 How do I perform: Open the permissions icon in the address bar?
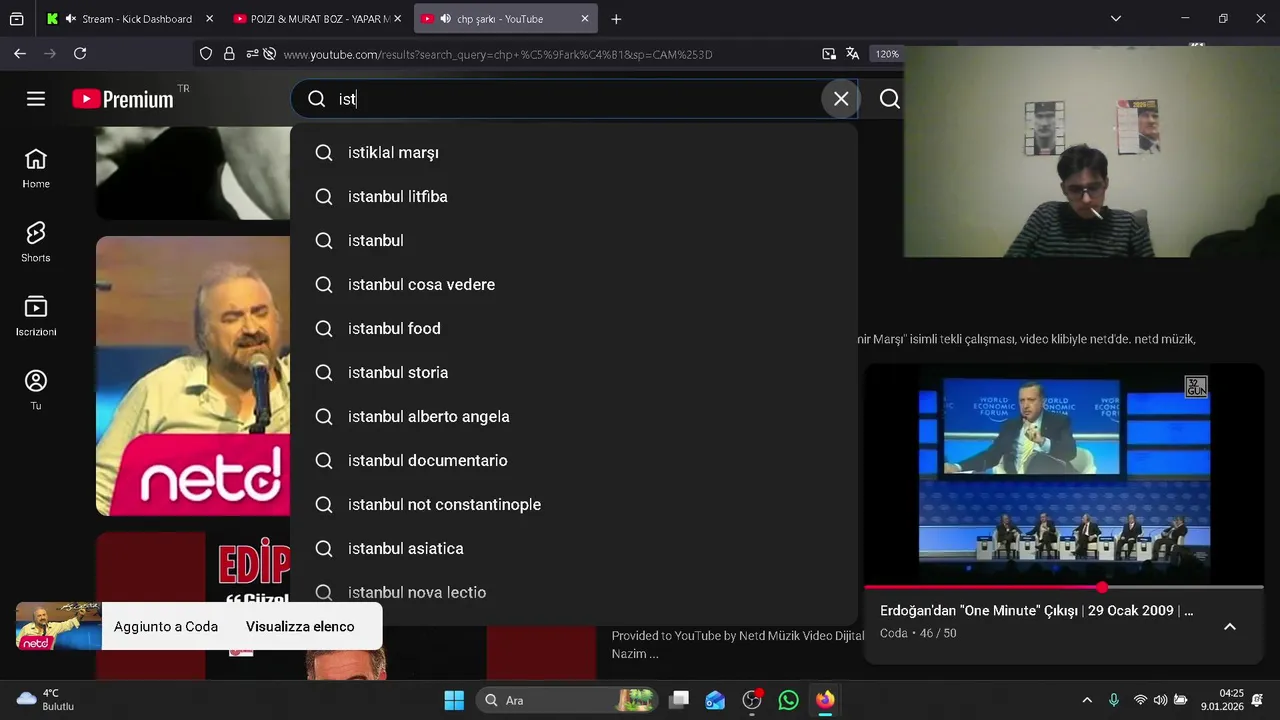(x=251, y=54)
